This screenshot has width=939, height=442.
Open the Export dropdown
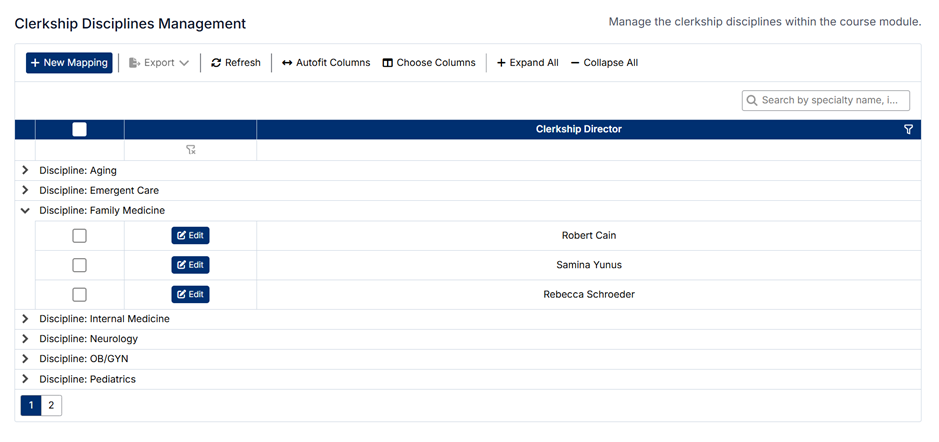coord(159,63)
